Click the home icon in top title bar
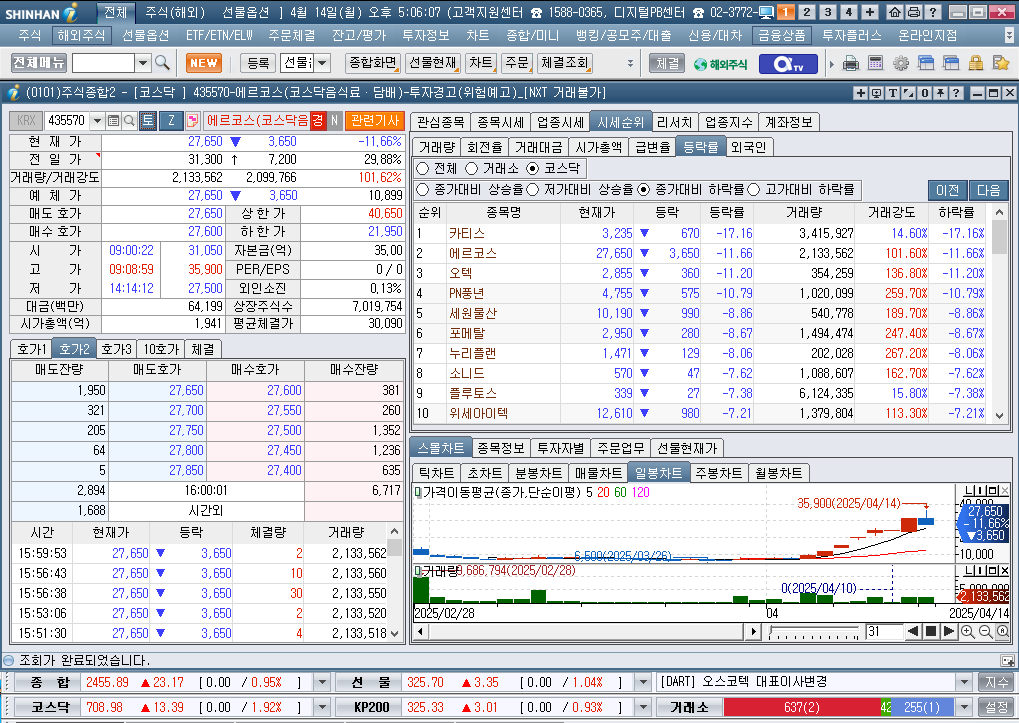The height and width of the screenshot is (723, 1019). (x=895, y=12)
